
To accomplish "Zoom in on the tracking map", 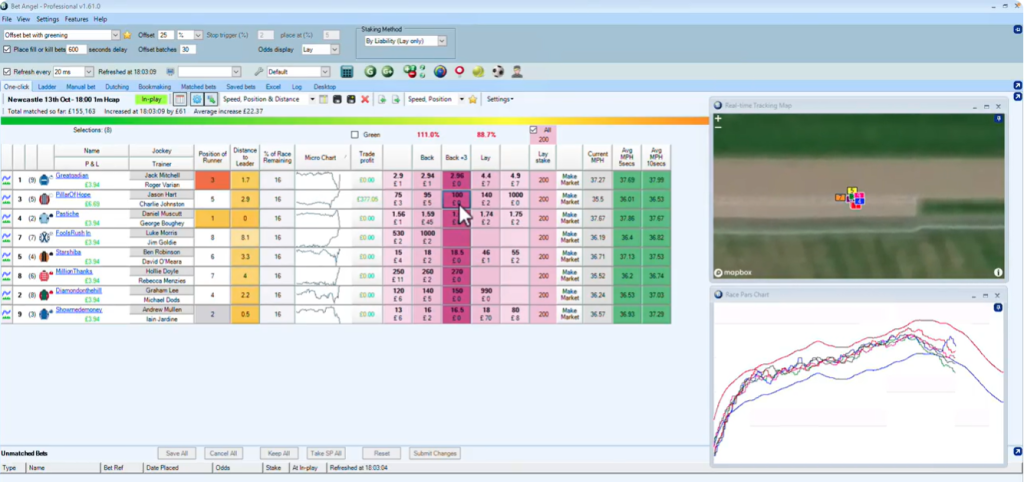I will point(718,119).
